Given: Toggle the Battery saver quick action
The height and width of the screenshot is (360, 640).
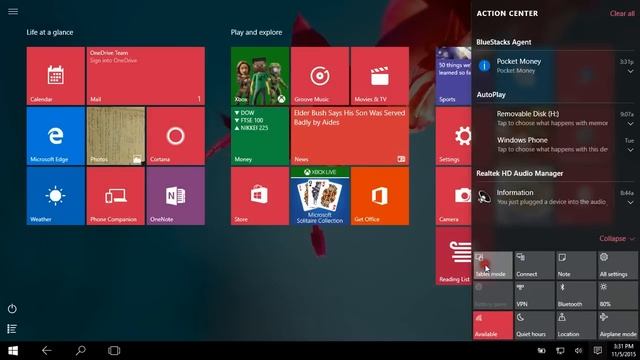Looking at the screenshot, I should click(x=493, y=296).
